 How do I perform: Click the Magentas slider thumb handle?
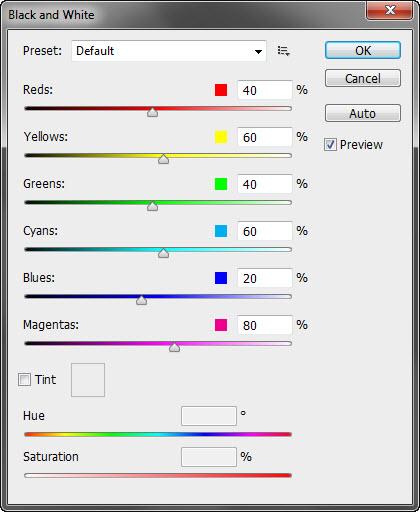(174, 347)
